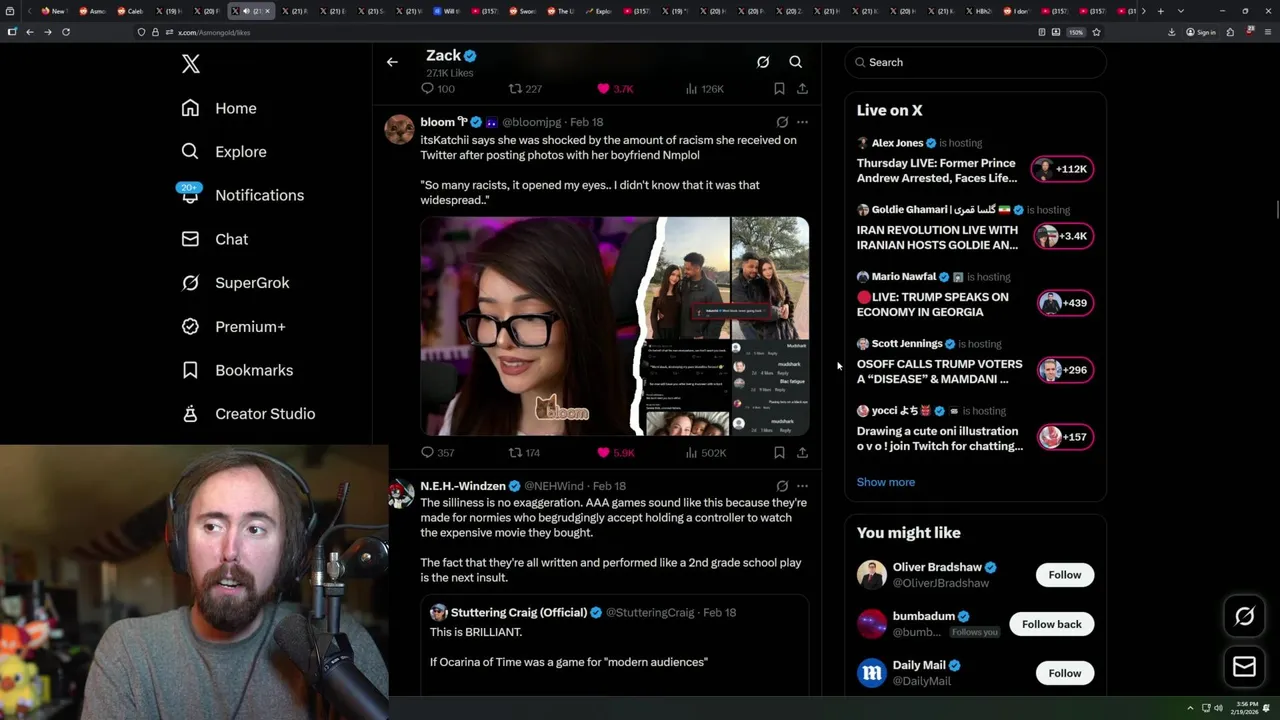This screenshot has height=720, width=1280.
Task: Join Alex Jones live with +112K
Action: (1063, 169)
